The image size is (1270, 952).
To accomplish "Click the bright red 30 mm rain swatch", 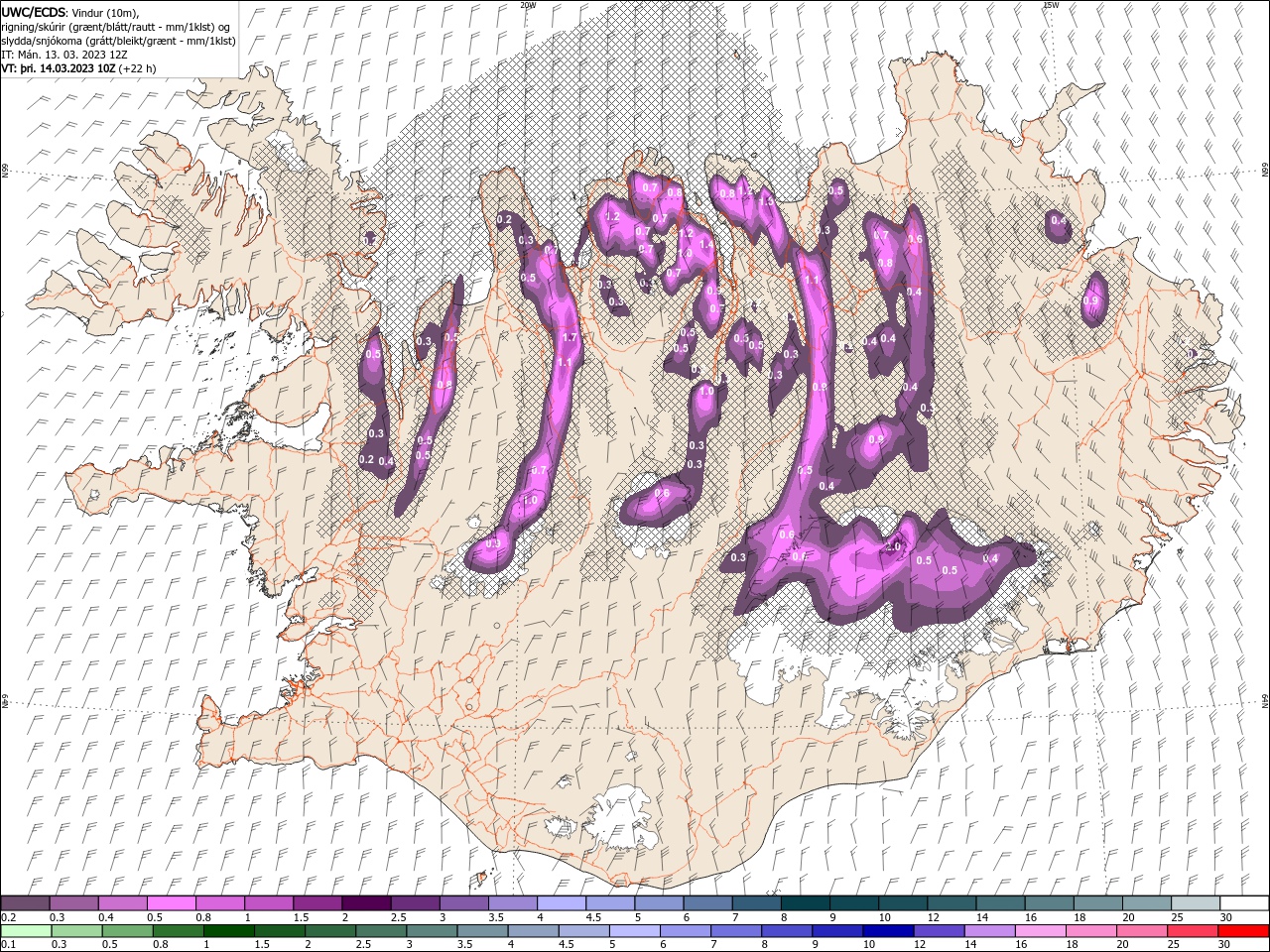I will tap(1244, 931).
